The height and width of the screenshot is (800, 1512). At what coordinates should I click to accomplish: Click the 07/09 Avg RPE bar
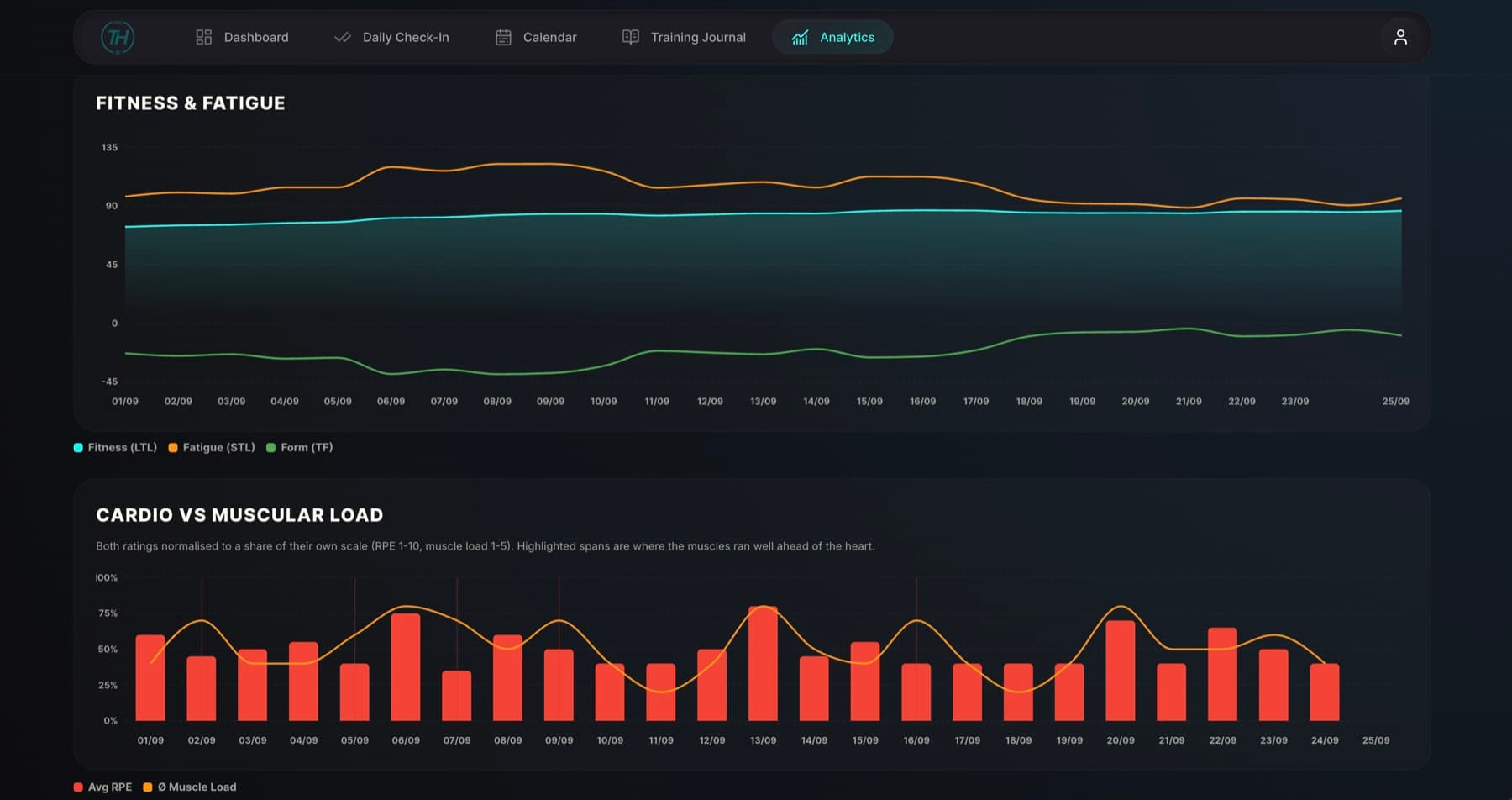(x=457, y=695)
